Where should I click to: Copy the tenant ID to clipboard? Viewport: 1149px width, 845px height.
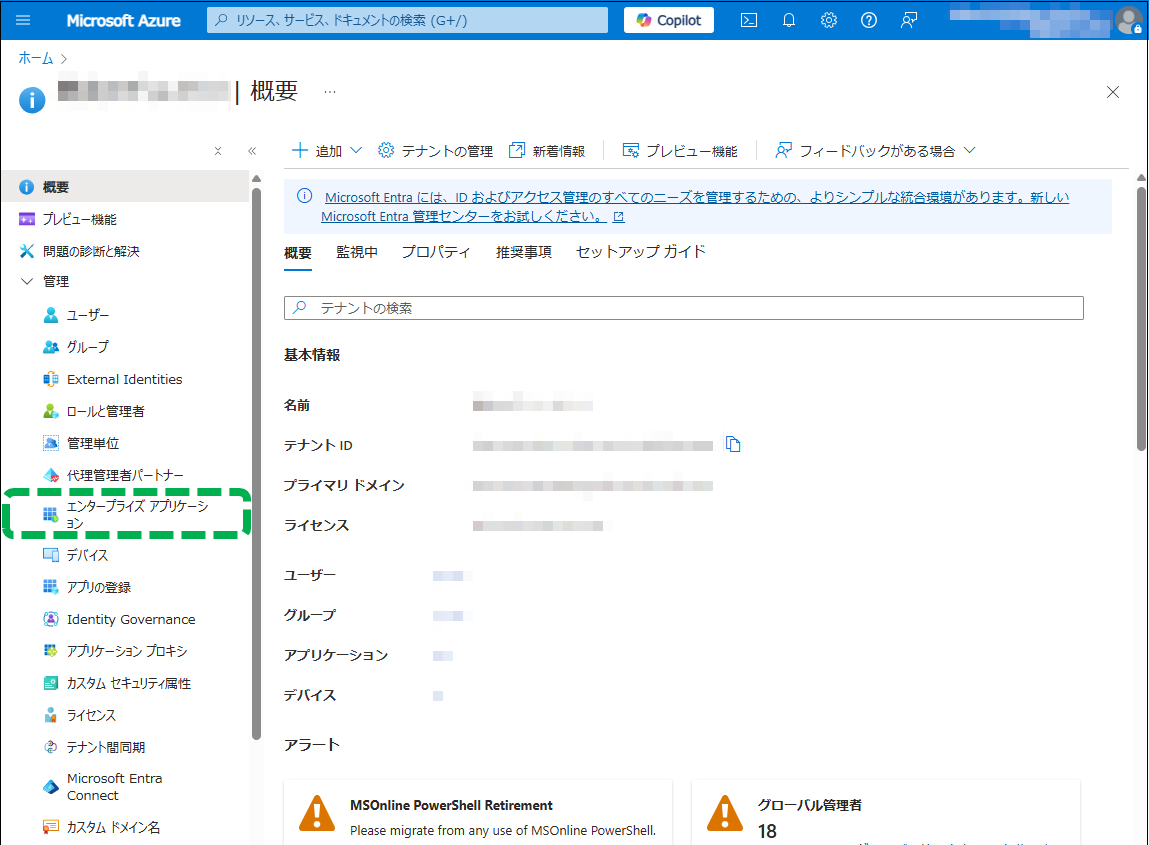click(733, 444)
